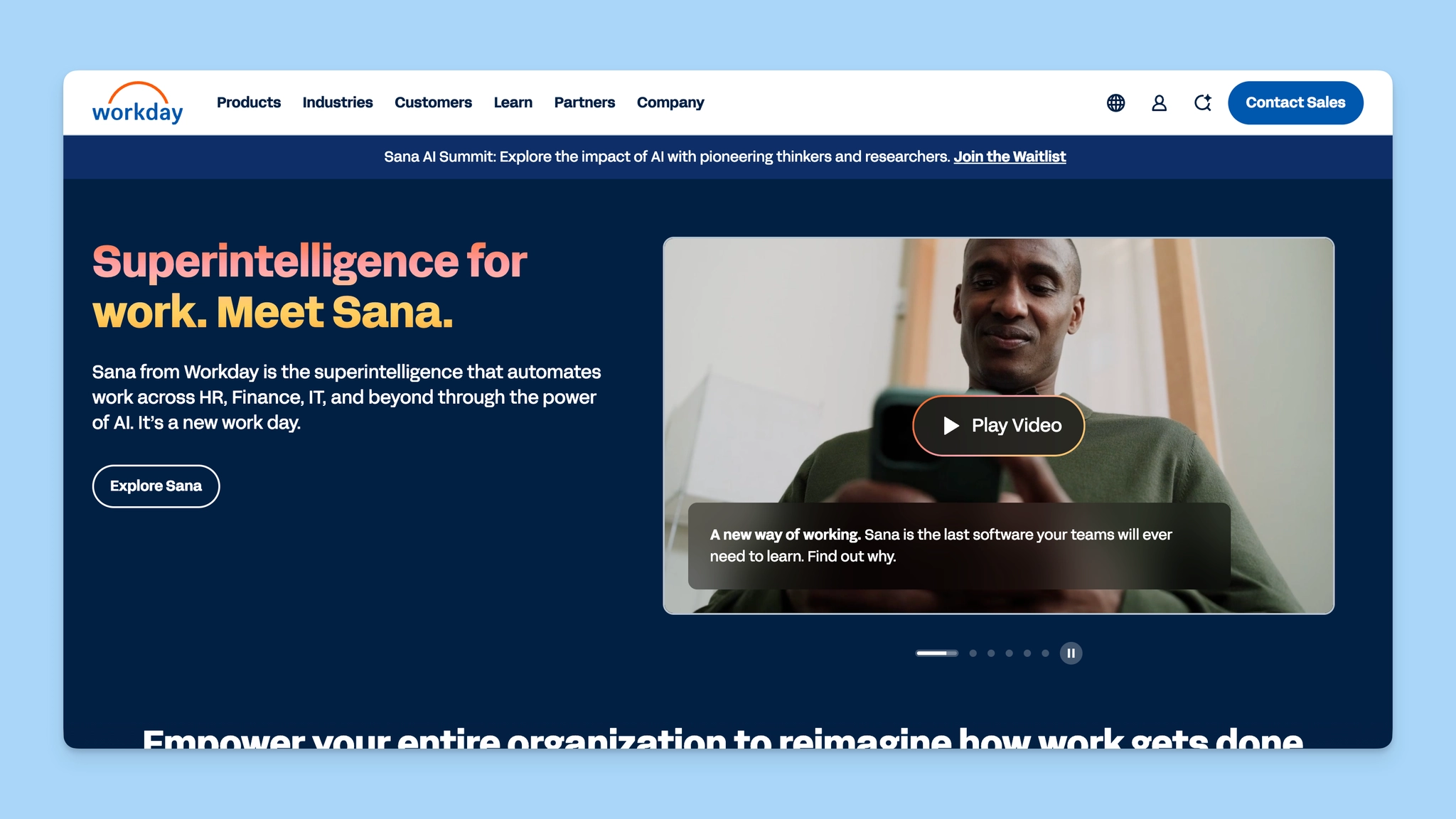This screenshot has height=819, width=1456.
Task: Jump to last carousel slide dot
Action: pos(1045,653)
